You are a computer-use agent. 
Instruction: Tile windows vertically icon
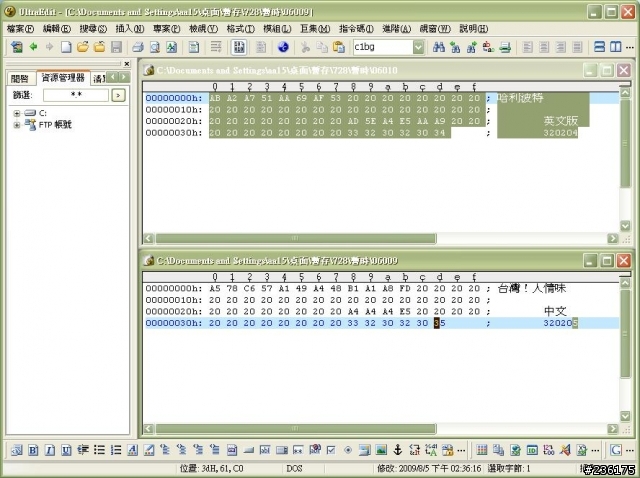click(616, 47)
